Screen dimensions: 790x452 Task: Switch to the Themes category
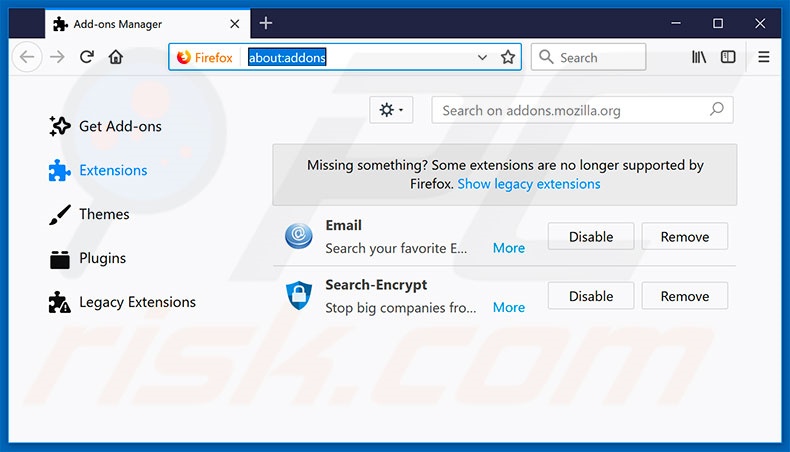89,214
